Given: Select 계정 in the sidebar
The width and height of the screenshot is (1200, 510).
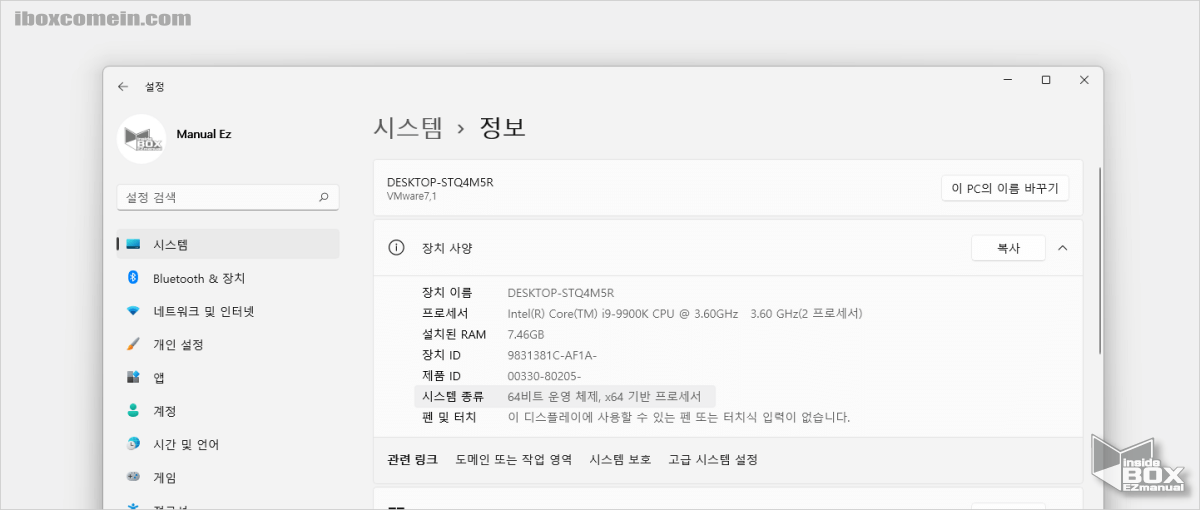Looking at the screenshot, I should coord(228,411).
